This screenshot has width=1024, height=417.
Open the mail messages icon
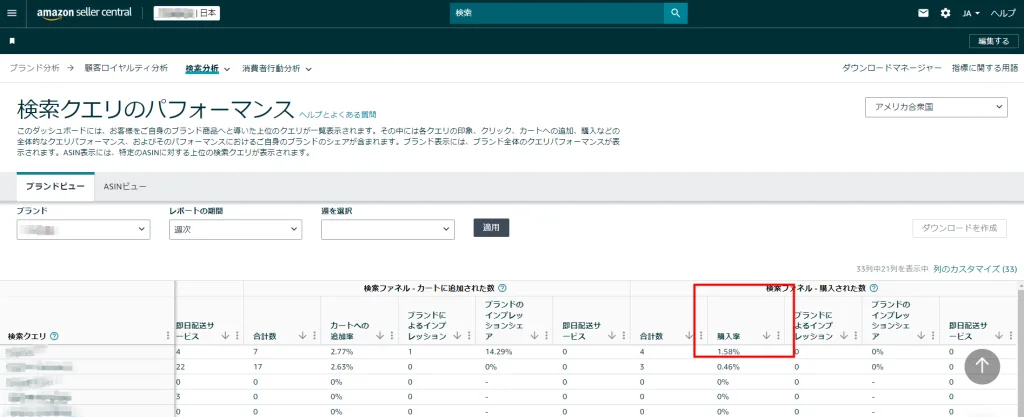(923, 13)
